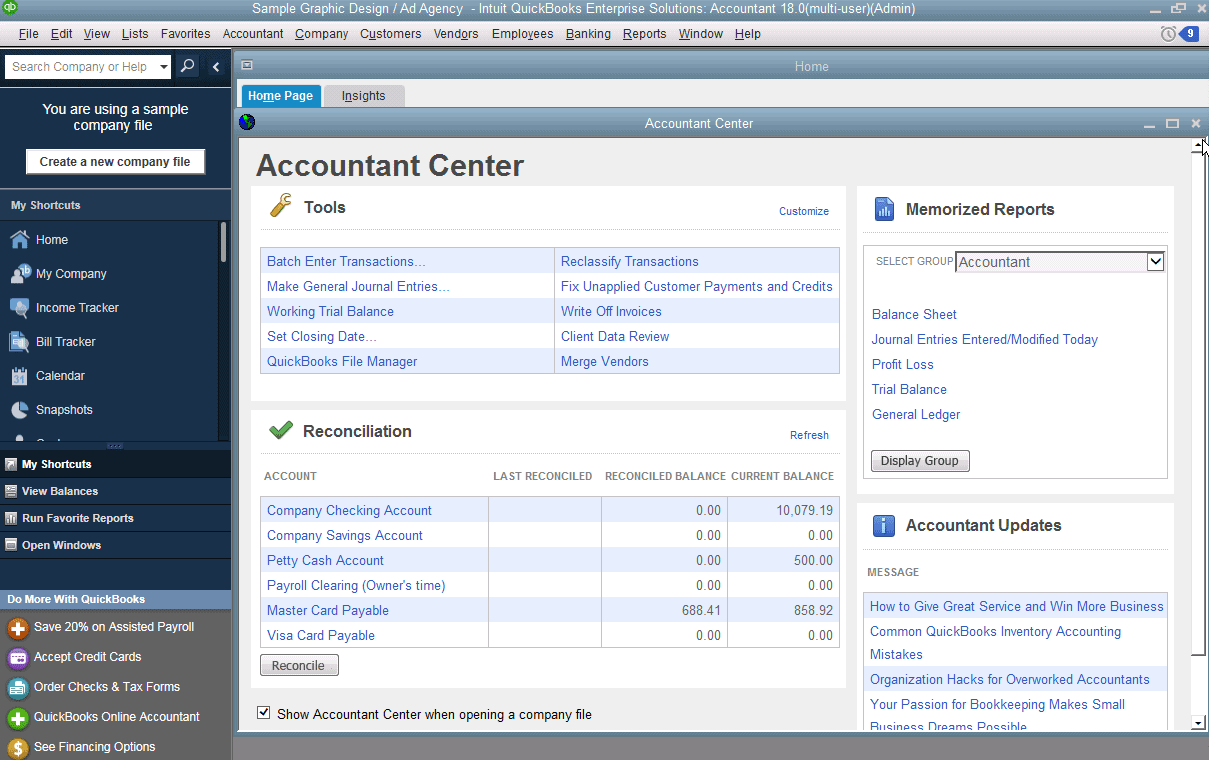
Task: Click the Tools wrench icon
Action: click(281, 206)
